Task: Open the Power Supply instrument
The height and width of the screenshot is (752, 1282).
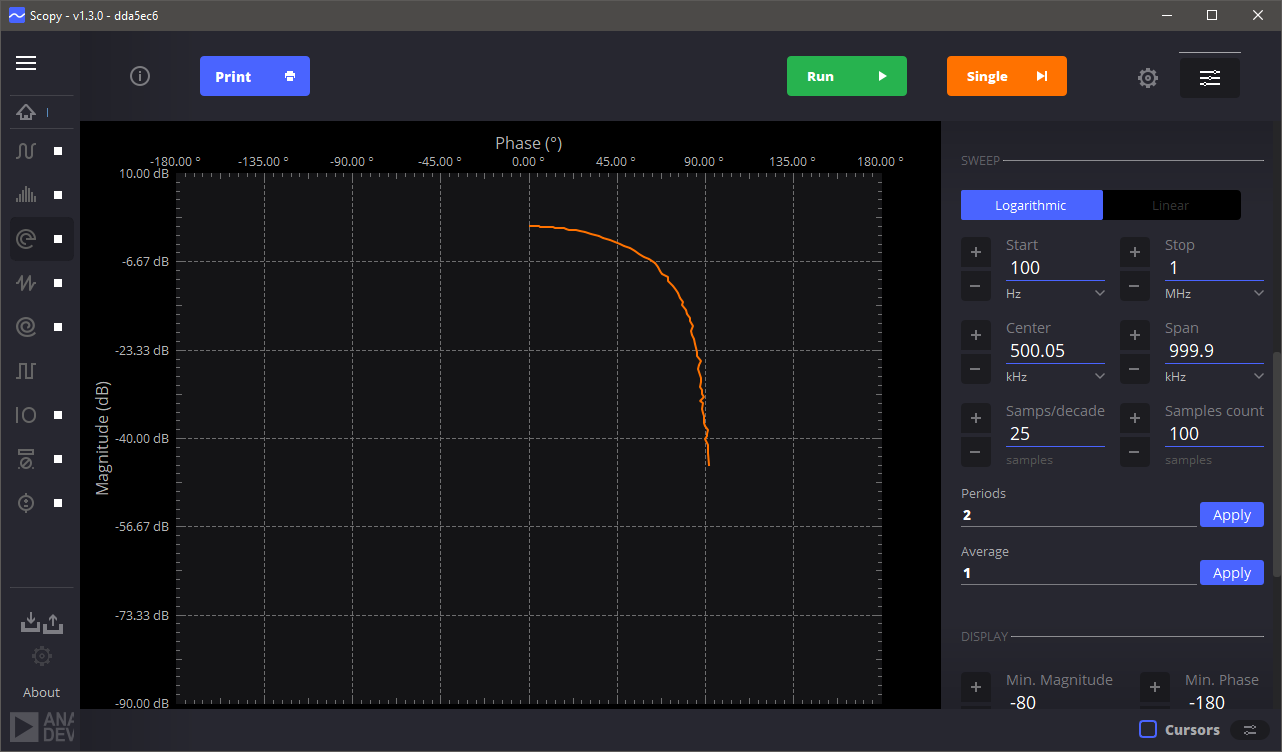Action: click(26, 502)
